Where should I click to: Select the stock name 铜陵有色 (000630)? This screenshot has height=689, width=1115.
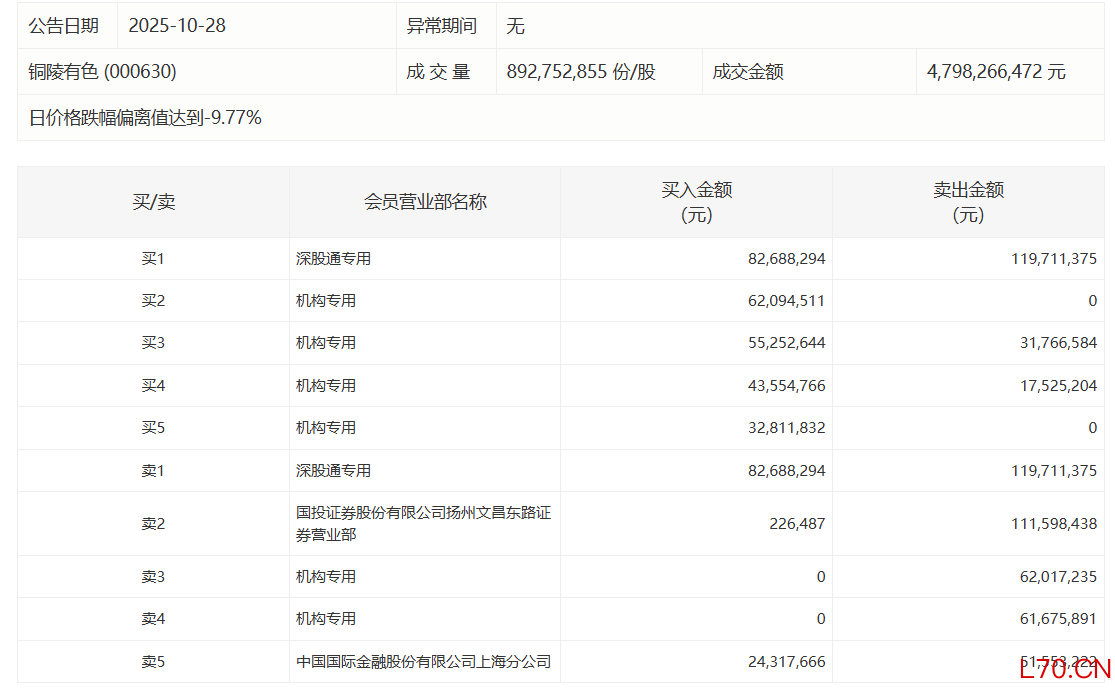103,72
